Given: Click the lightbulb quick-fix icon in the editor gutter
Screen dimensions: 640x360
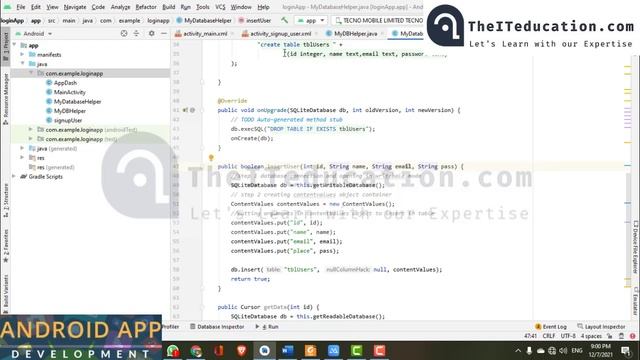Looking at the screenshot, I should pyautogui.click(x=211, y=158).
